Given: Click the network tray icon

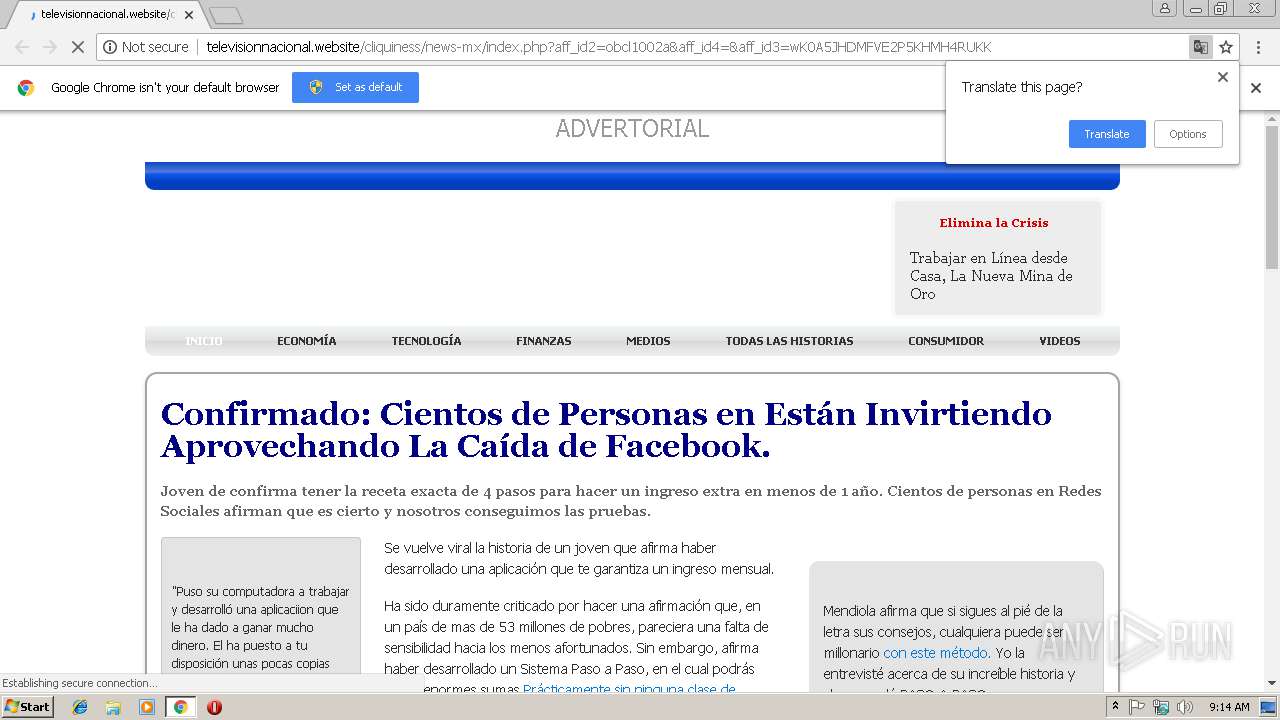Looking at the screenshot, I should coord(1161,707).
